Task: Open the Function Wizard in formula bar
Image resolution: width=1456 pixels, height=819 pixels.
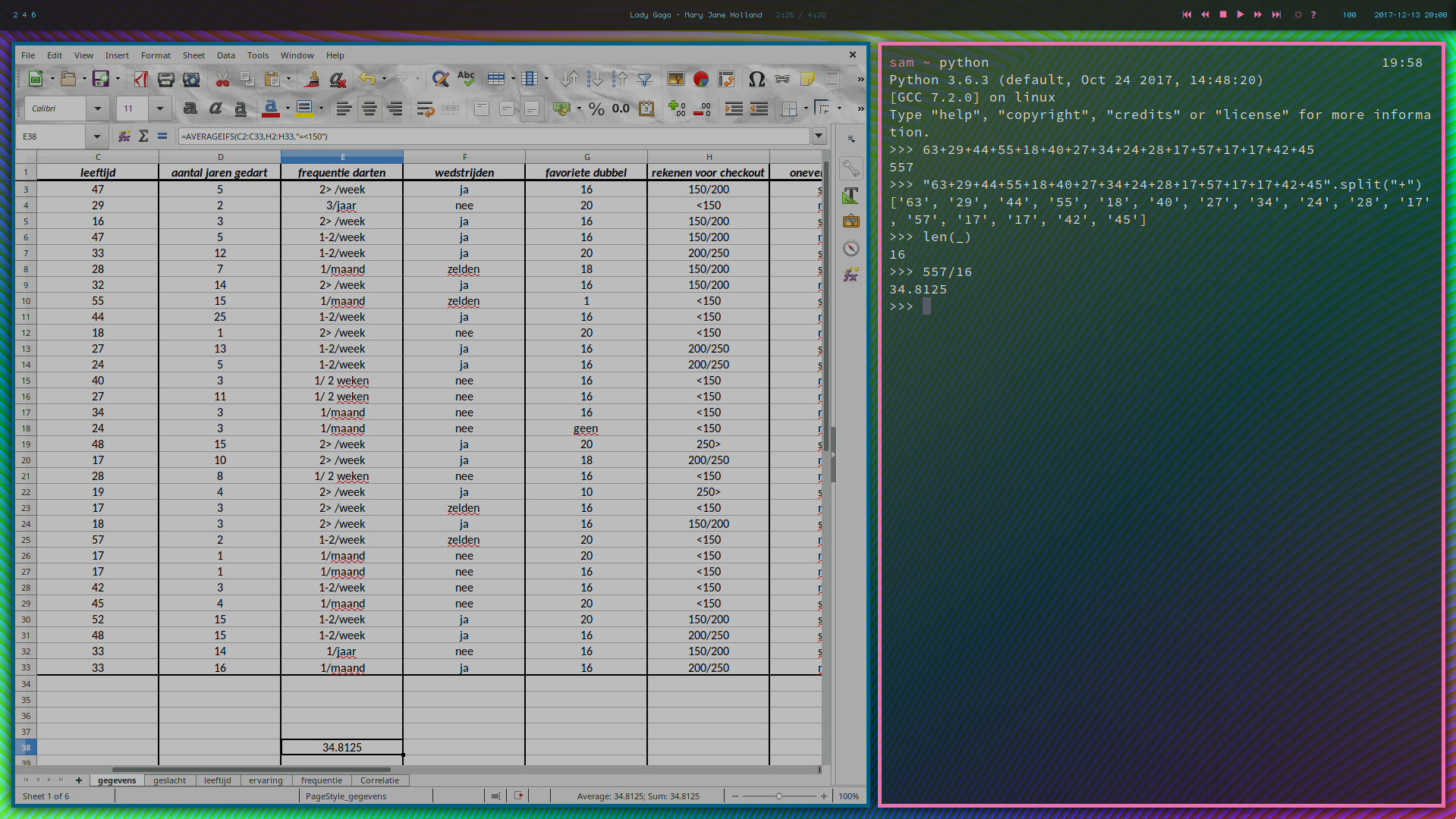Action: (124, 136)
